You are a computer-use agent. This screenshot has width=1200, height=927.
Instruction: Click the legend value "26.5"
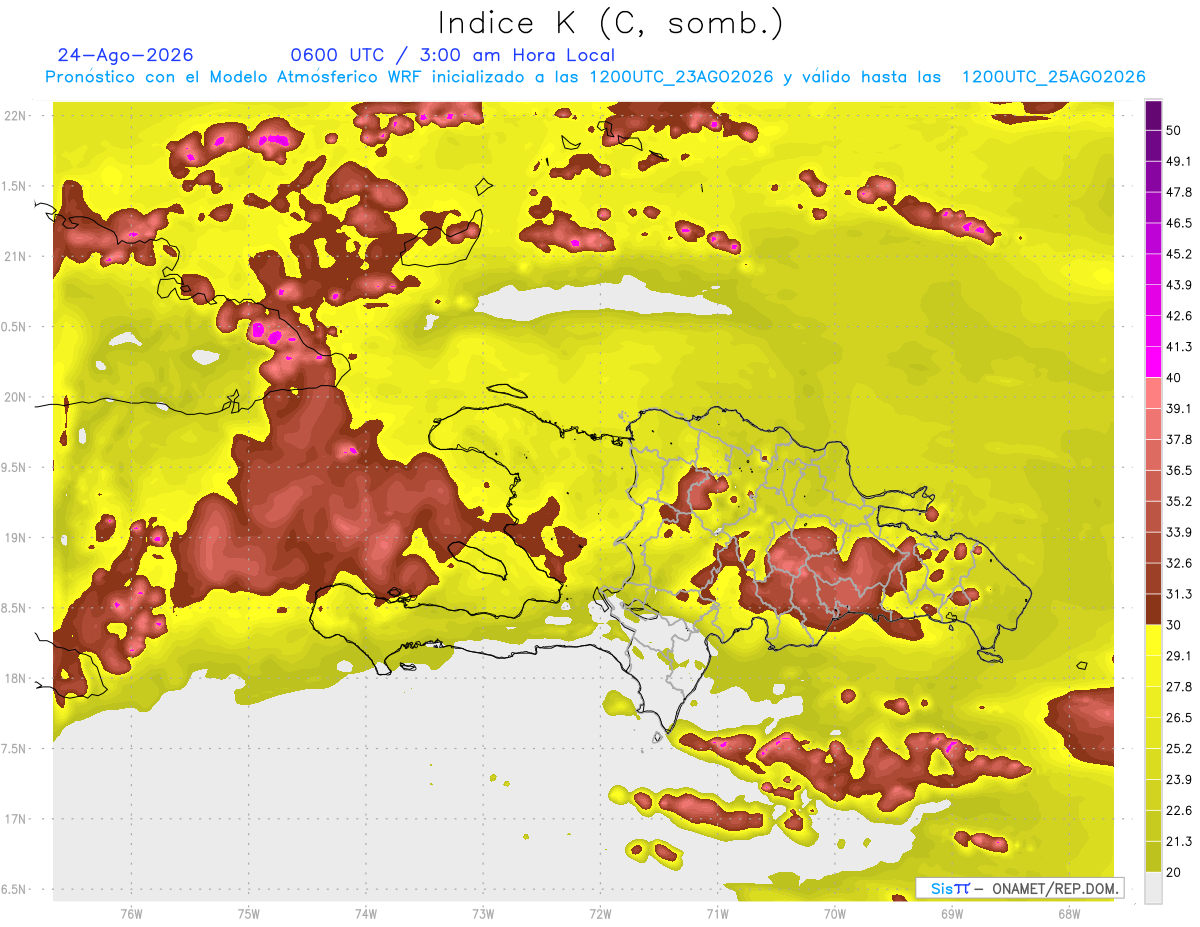1178,718
